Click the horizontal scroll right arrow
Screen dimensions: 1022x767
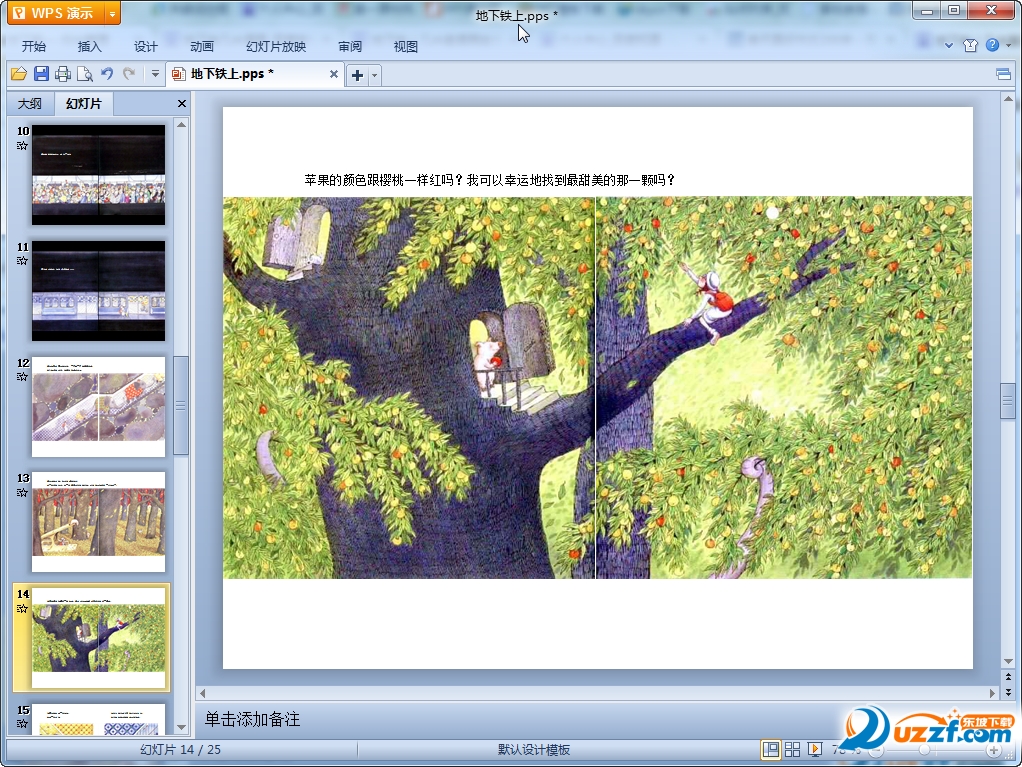tap(993, 693)
